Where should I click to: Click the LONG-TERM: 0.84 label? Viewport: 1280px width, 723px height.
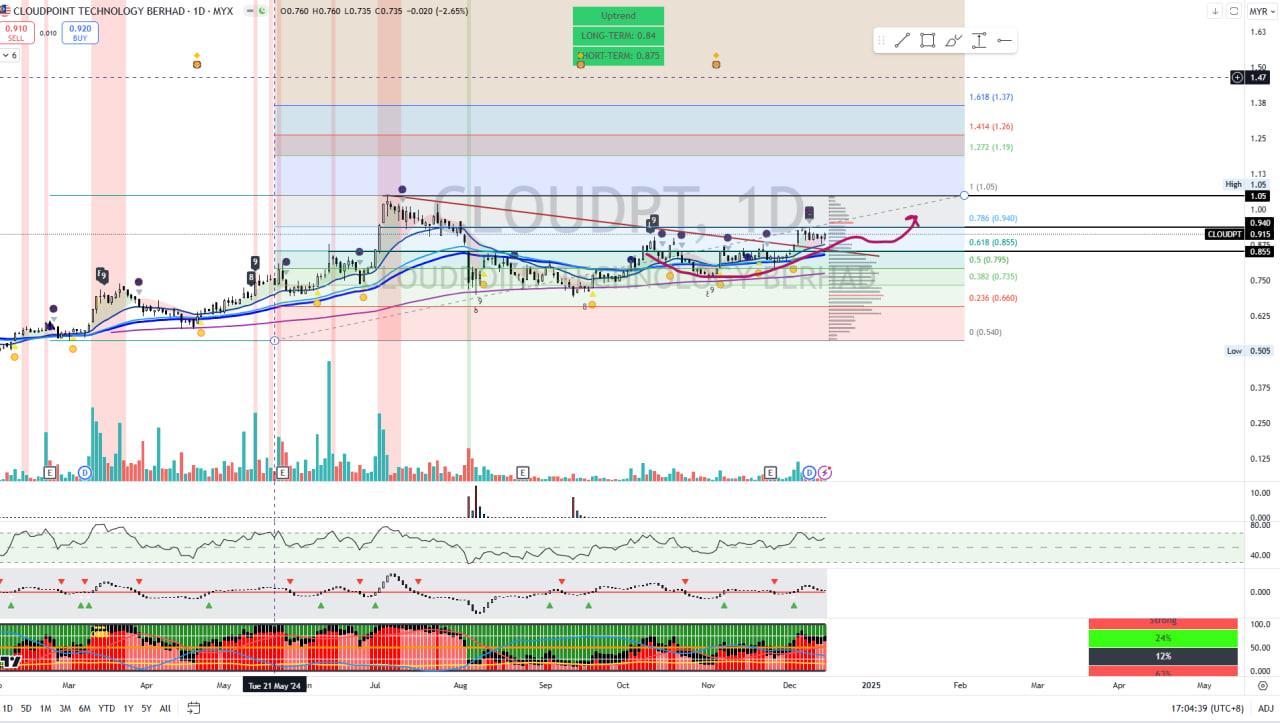(x=618, y=36)
